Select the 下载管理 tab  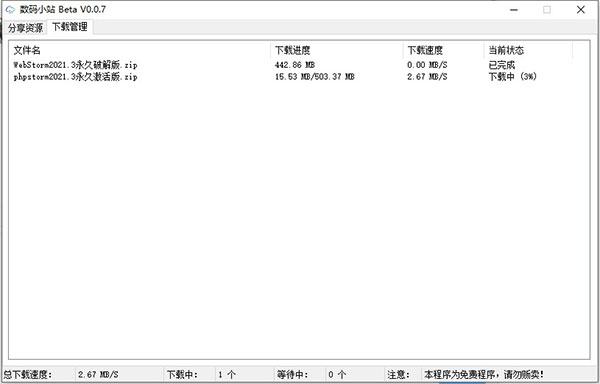tap(70, 27)
